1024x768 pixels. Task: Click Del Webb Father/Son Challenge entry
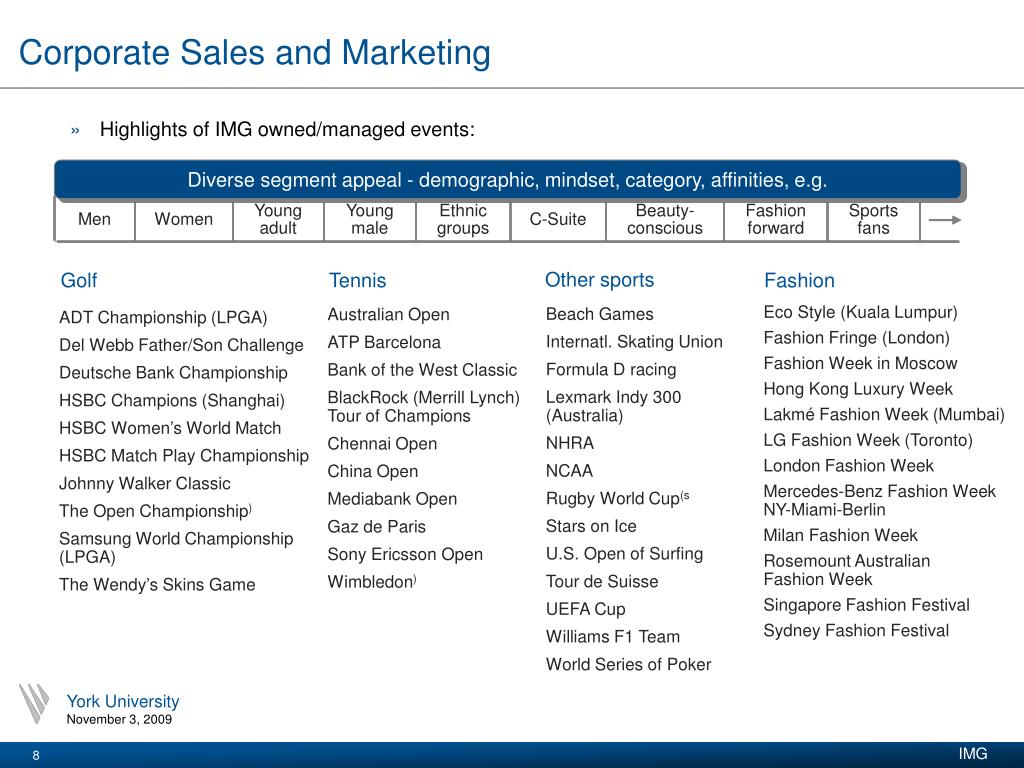(182, 345)
